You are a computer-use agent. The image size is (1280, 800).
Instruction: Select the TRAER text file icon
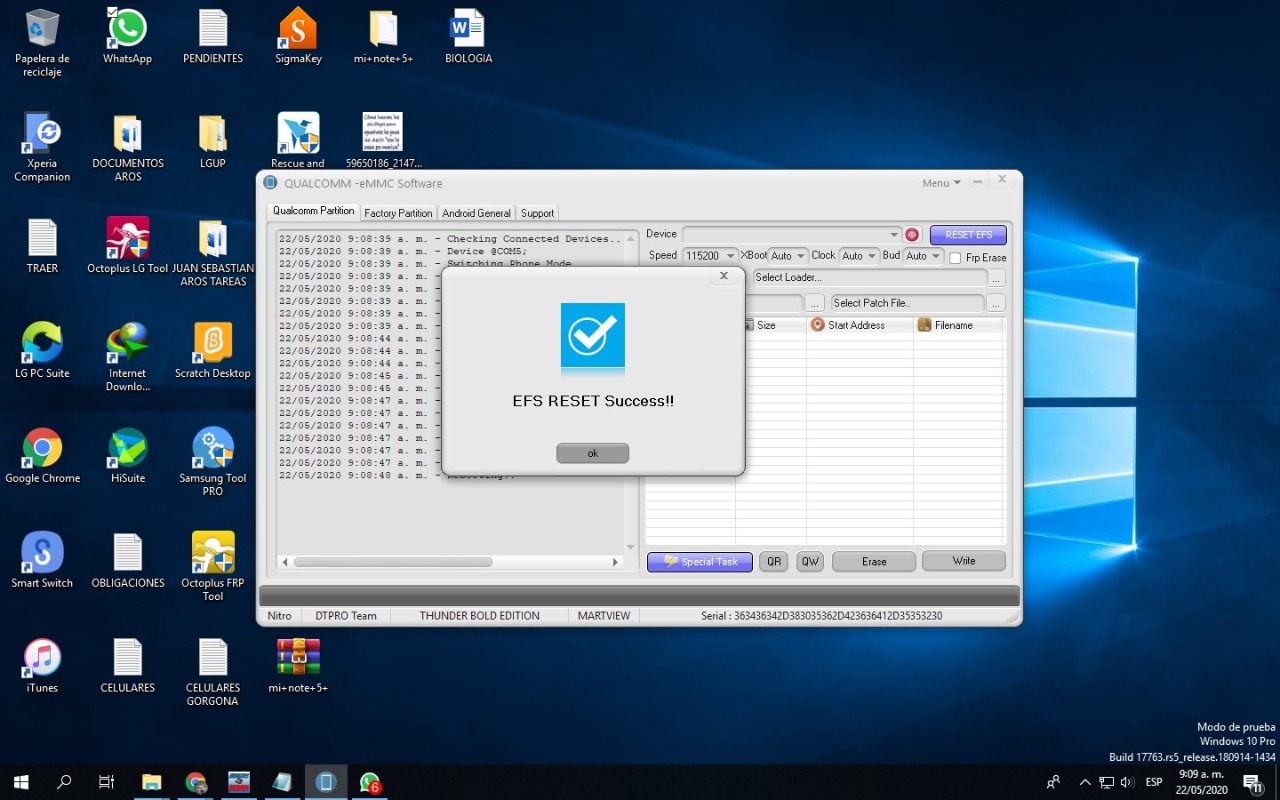point(42,246)
